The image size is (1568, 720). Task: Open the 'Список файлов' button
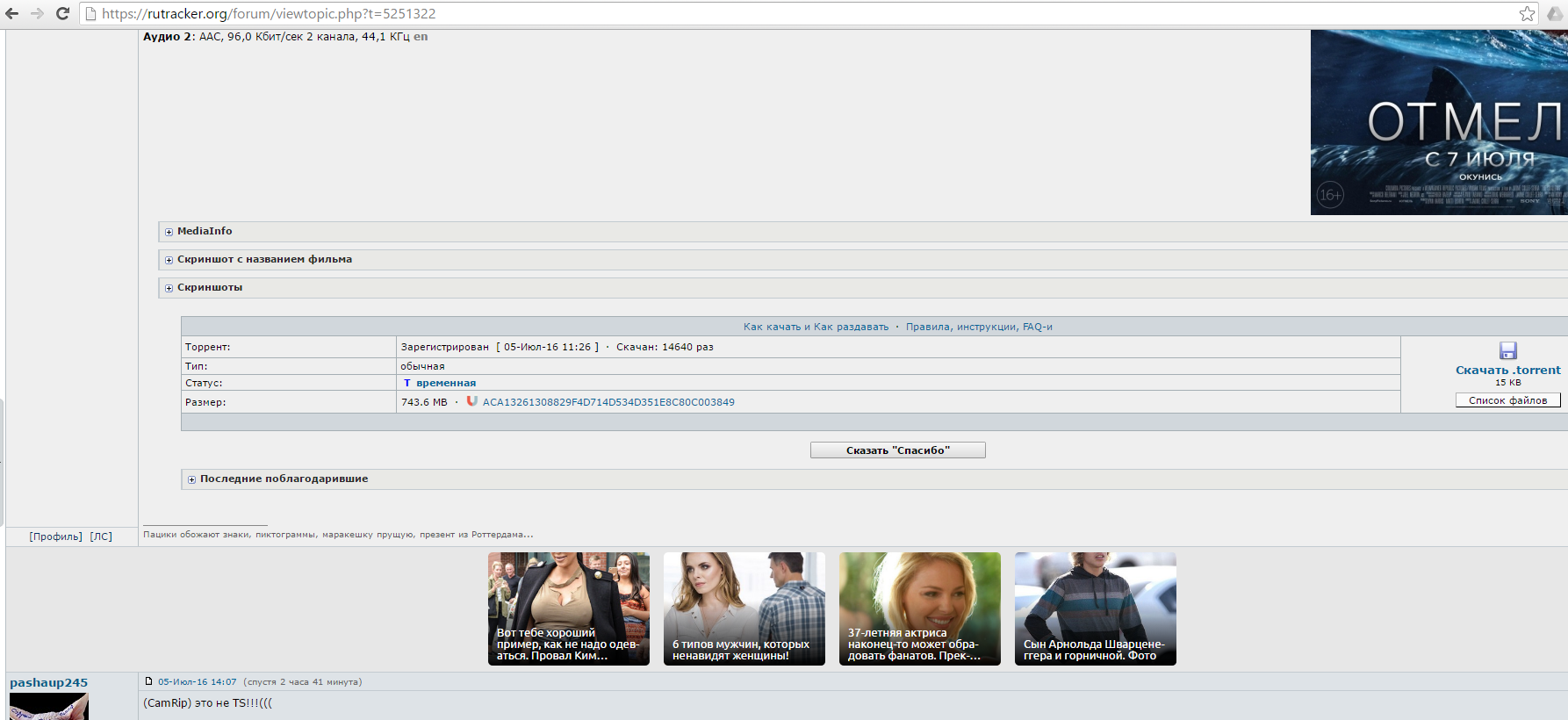[x=1508, y=400]
